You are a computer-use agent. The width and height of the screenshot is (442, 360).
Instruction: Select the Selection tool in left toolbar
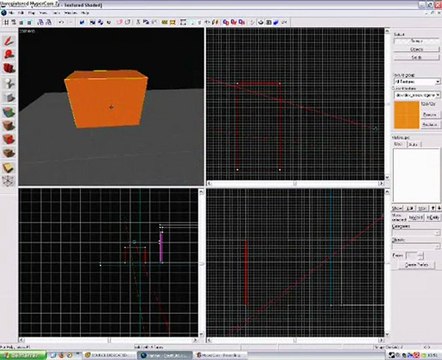pos(9,41)
